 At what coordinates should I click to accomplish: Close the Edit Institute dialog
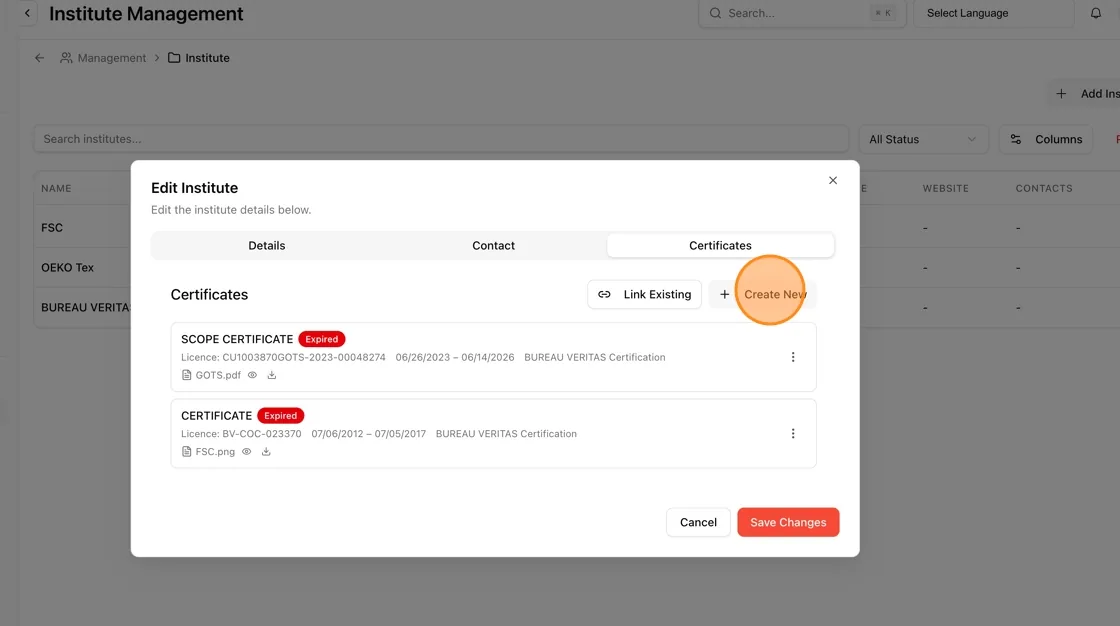point(832,180)
